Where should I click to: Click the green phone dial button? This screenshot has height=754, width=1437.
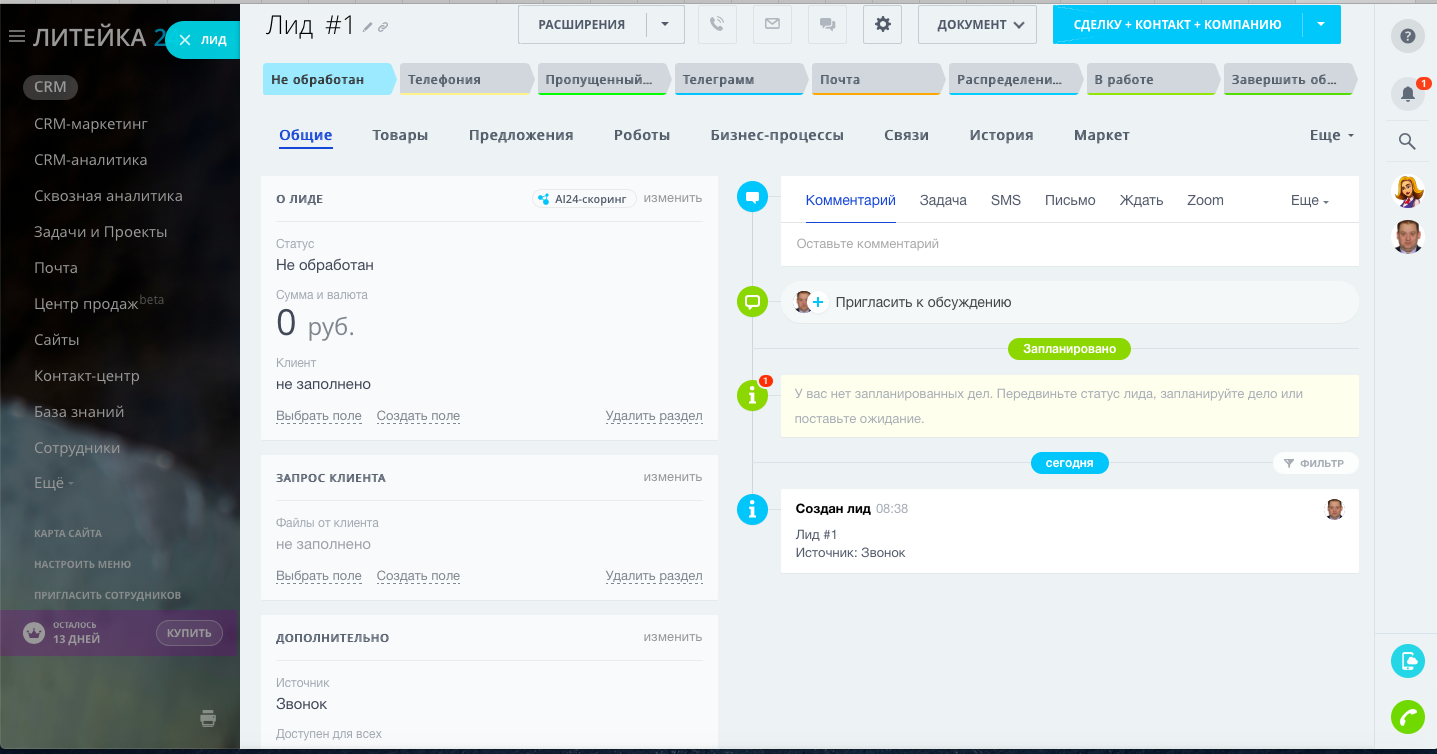tap(1408, 717)
